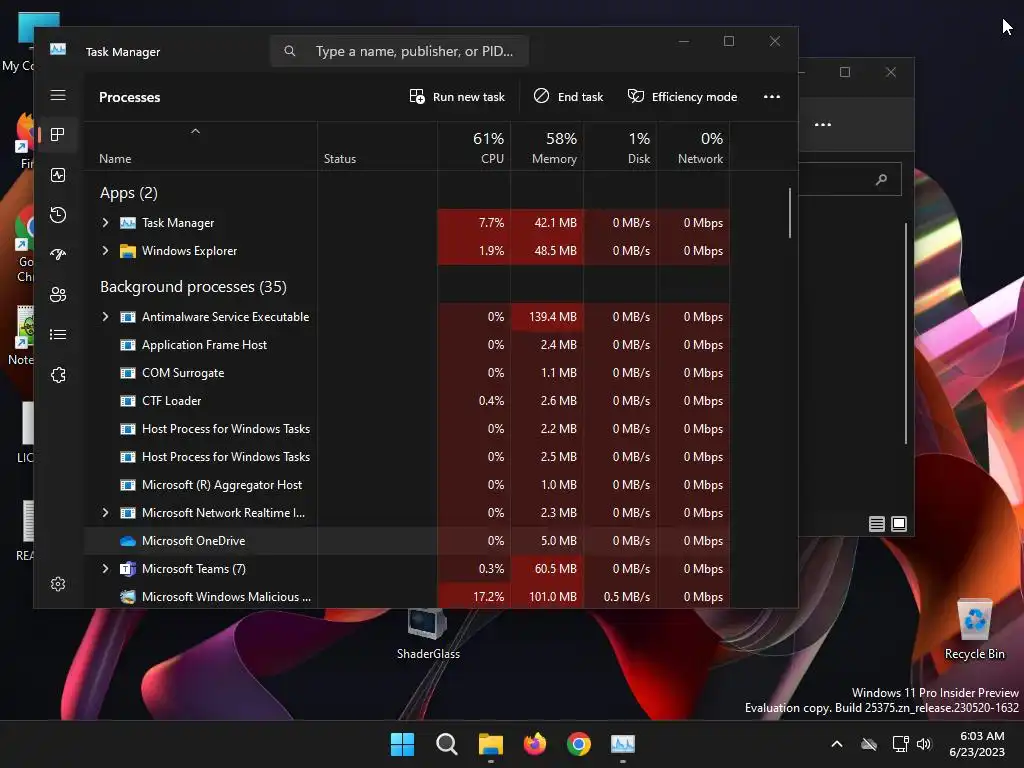Select the COM Surrogate process row

click(x=407, y=373)
